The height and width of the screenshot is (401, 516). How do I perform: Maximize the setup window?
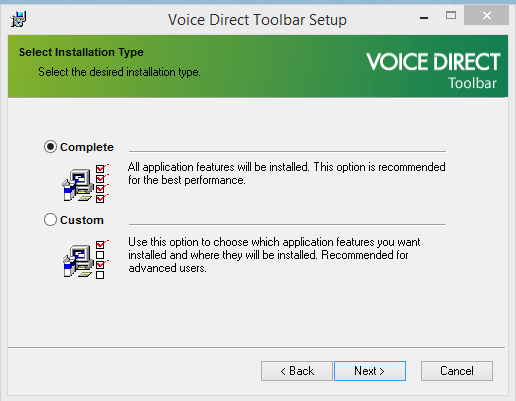(x=451, y=15)
